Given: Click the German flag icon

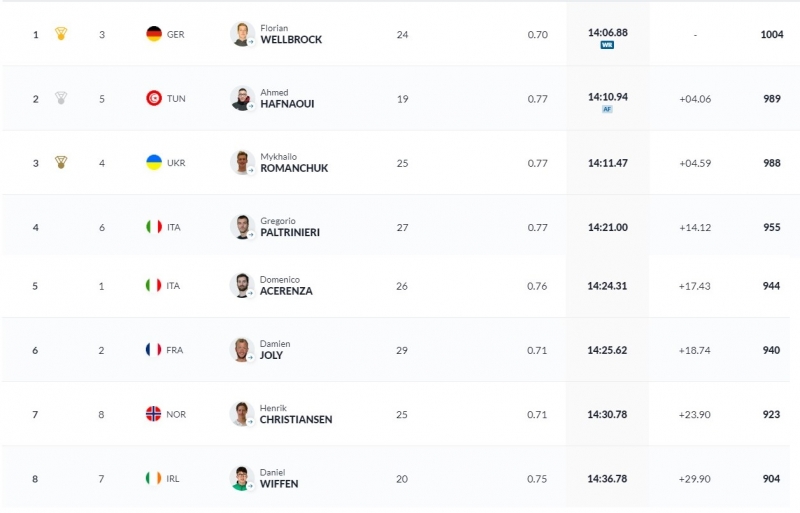Looking at the screenshot, I should pyautogui.click(x=153, y=34).
